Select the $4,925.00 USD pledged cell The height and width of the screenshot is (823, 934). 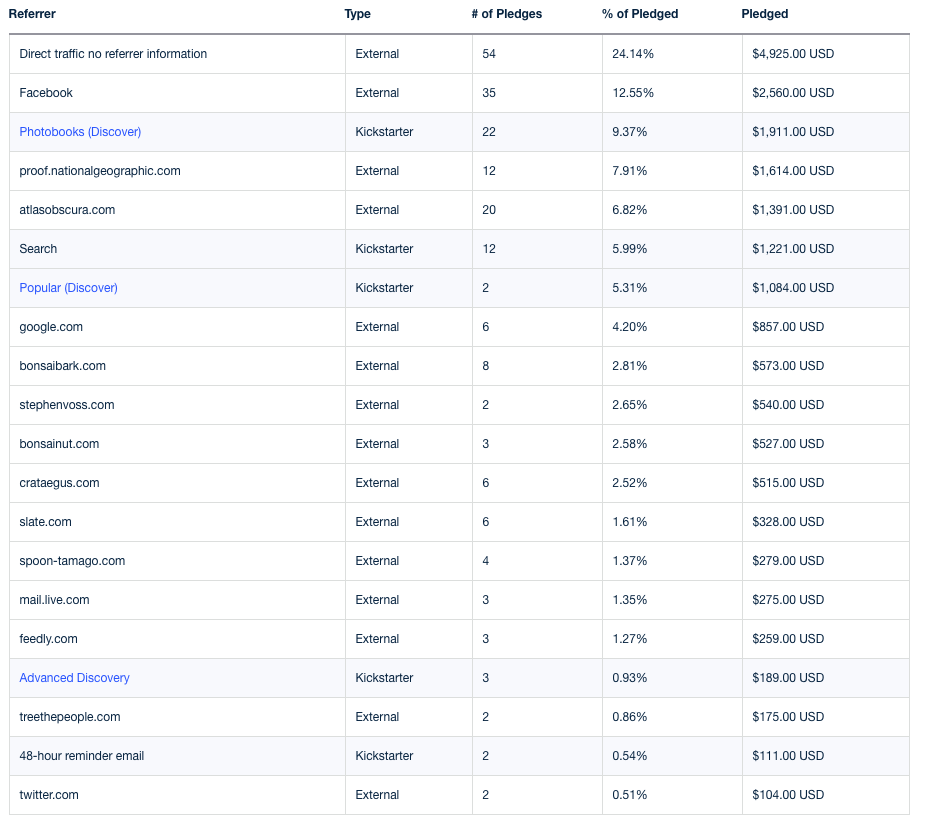826,54
